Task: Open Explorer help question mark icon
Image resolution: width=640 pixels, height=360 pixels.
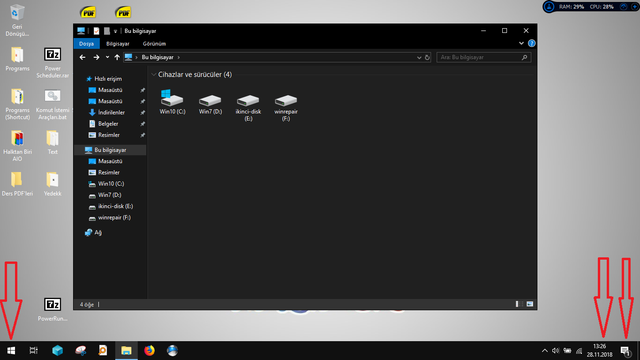Action: (531, 43)
